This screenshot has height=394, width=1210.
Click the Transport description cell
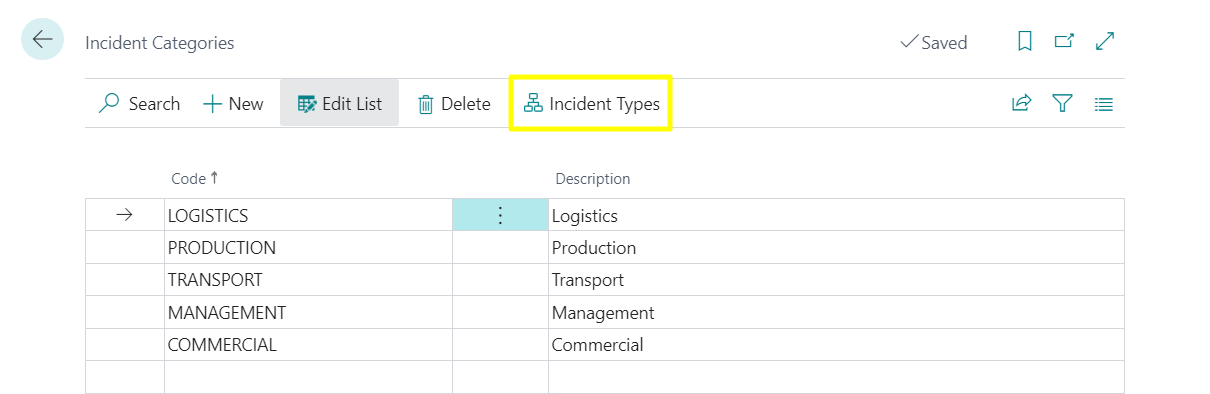point(836,280)
